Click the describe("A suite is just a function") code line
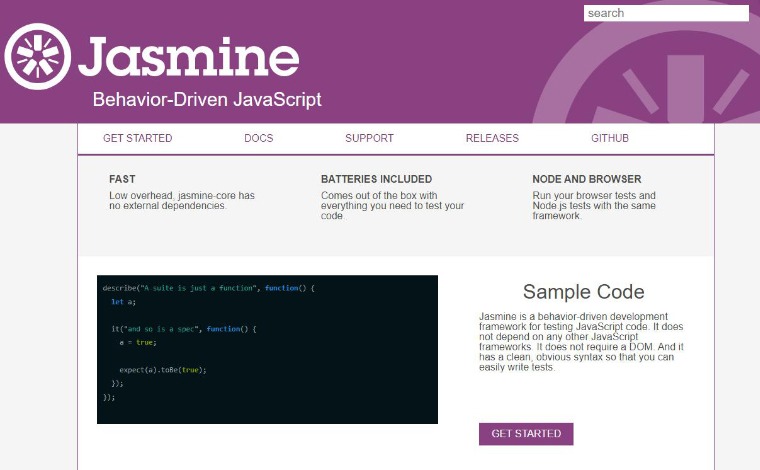Image resolution: width=760 pixels, height=470 pixels. pyautogui.click(x=208, y=288)
